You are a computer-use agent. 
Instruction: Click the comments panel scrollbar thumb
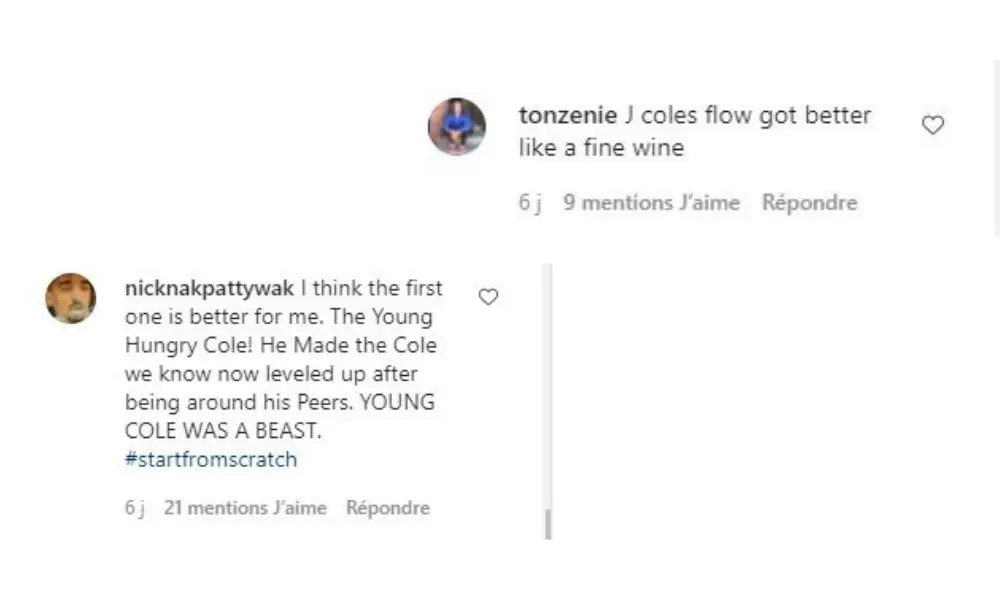(548, 524)
